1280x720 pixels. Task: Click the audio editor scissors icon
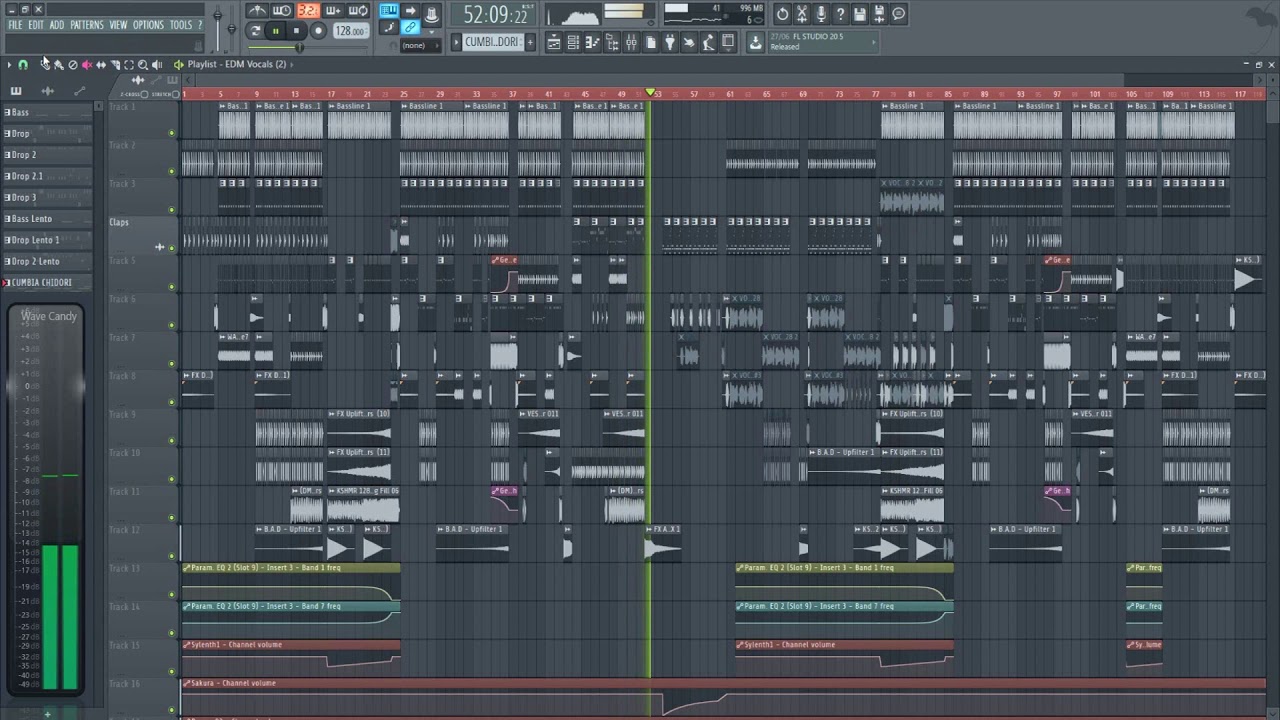[801, 14]
